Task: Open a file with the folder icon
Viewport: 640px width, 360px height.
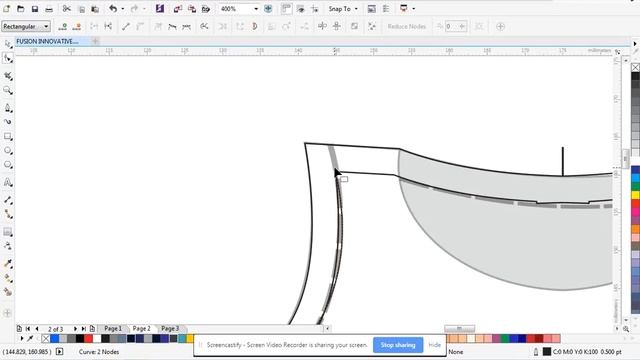Action: tap(20, 9)
